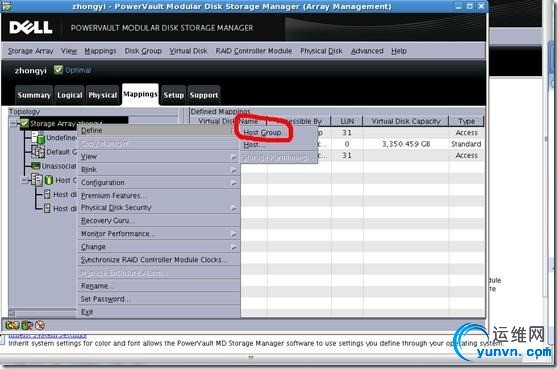Click the application icon in the title bar

point(6,6)
